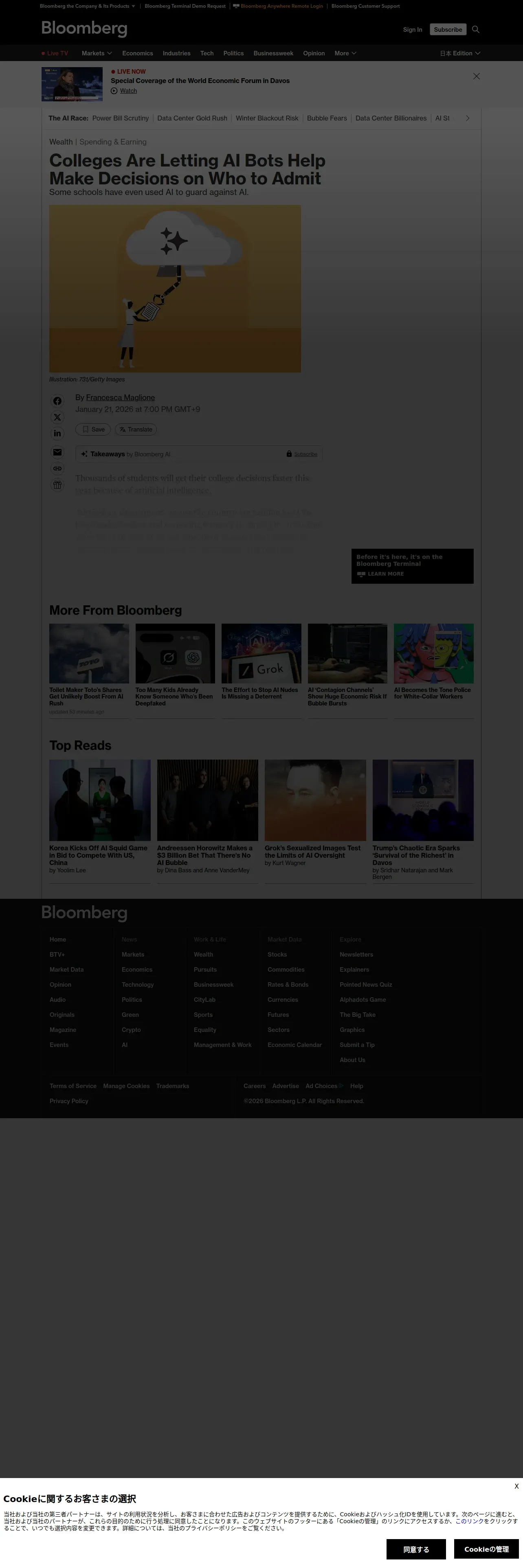Click the Translate button
This screenshot has width=523, height=1568.
pyautogui.click(x=136, y=430)
